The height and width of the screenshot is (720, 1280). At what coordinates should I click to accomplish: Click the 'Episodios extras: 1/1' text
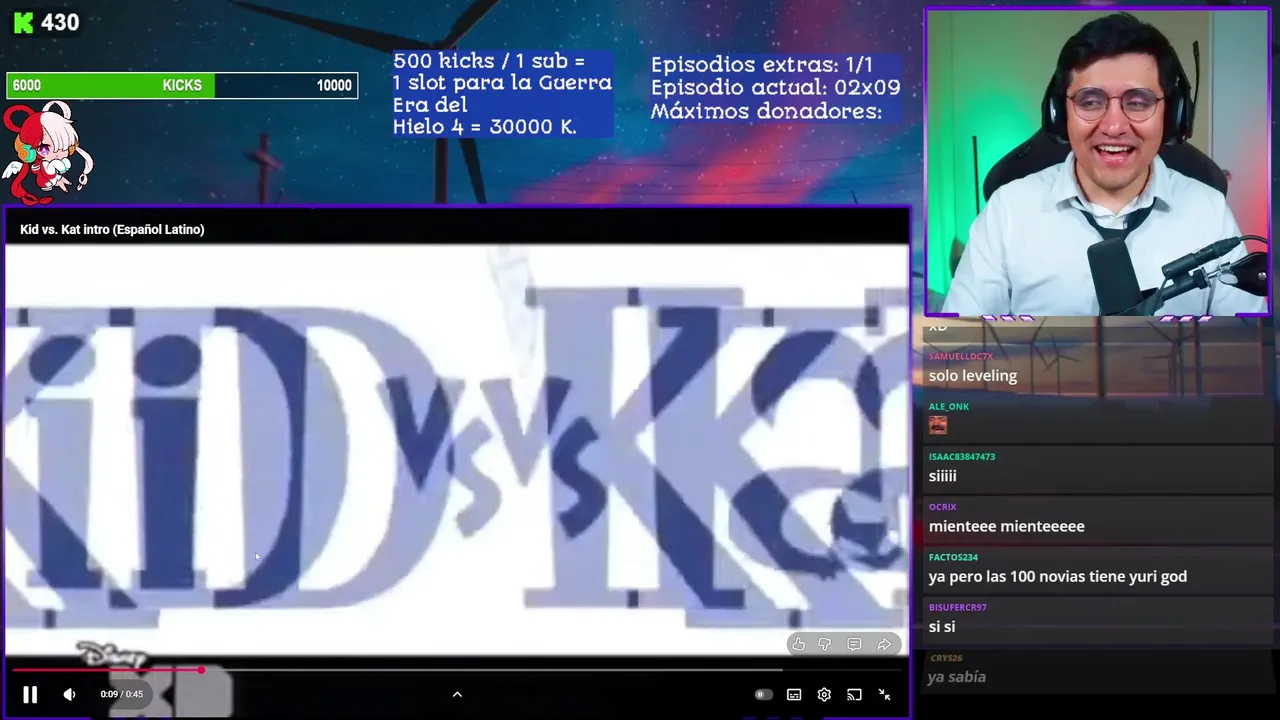762,65
